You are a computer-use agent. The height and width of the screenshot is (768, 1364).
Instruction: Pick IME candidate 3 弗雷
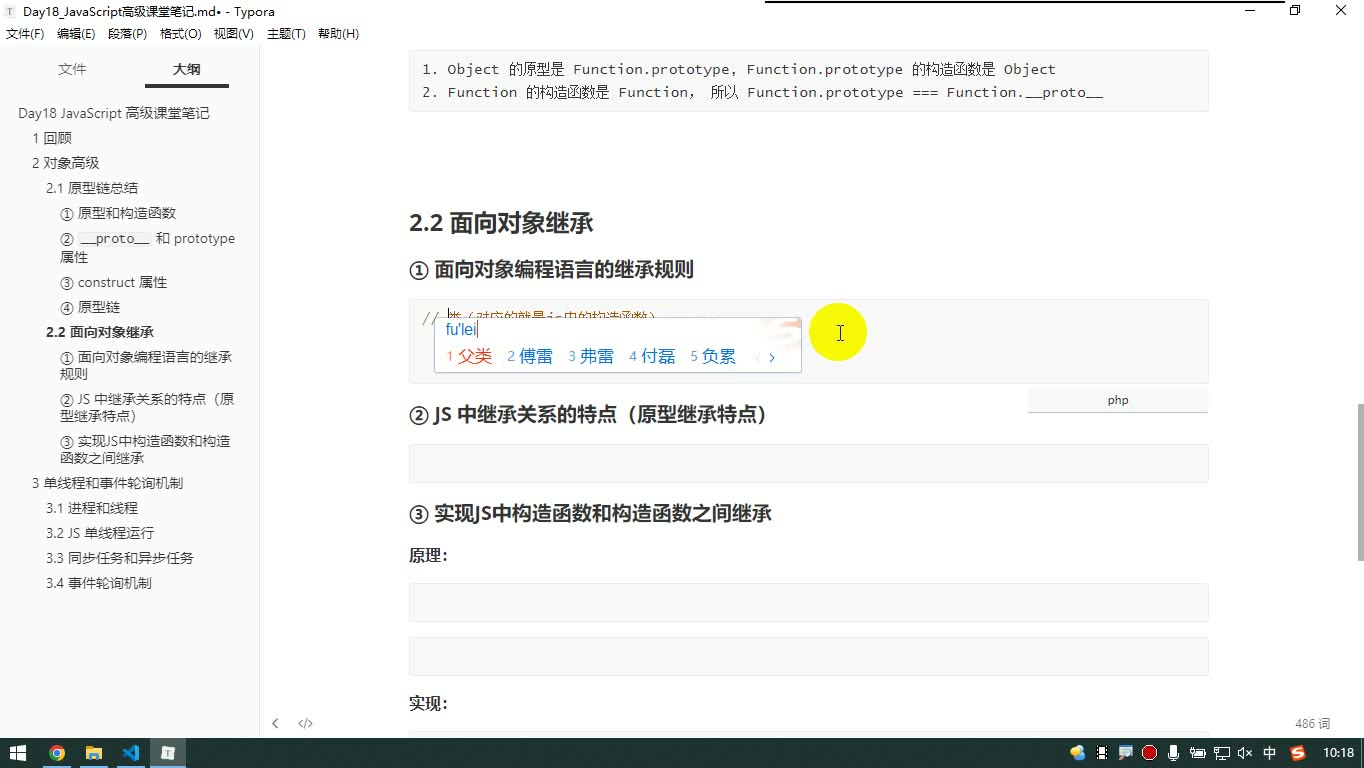pyautogui.click(x=591, y=357)
